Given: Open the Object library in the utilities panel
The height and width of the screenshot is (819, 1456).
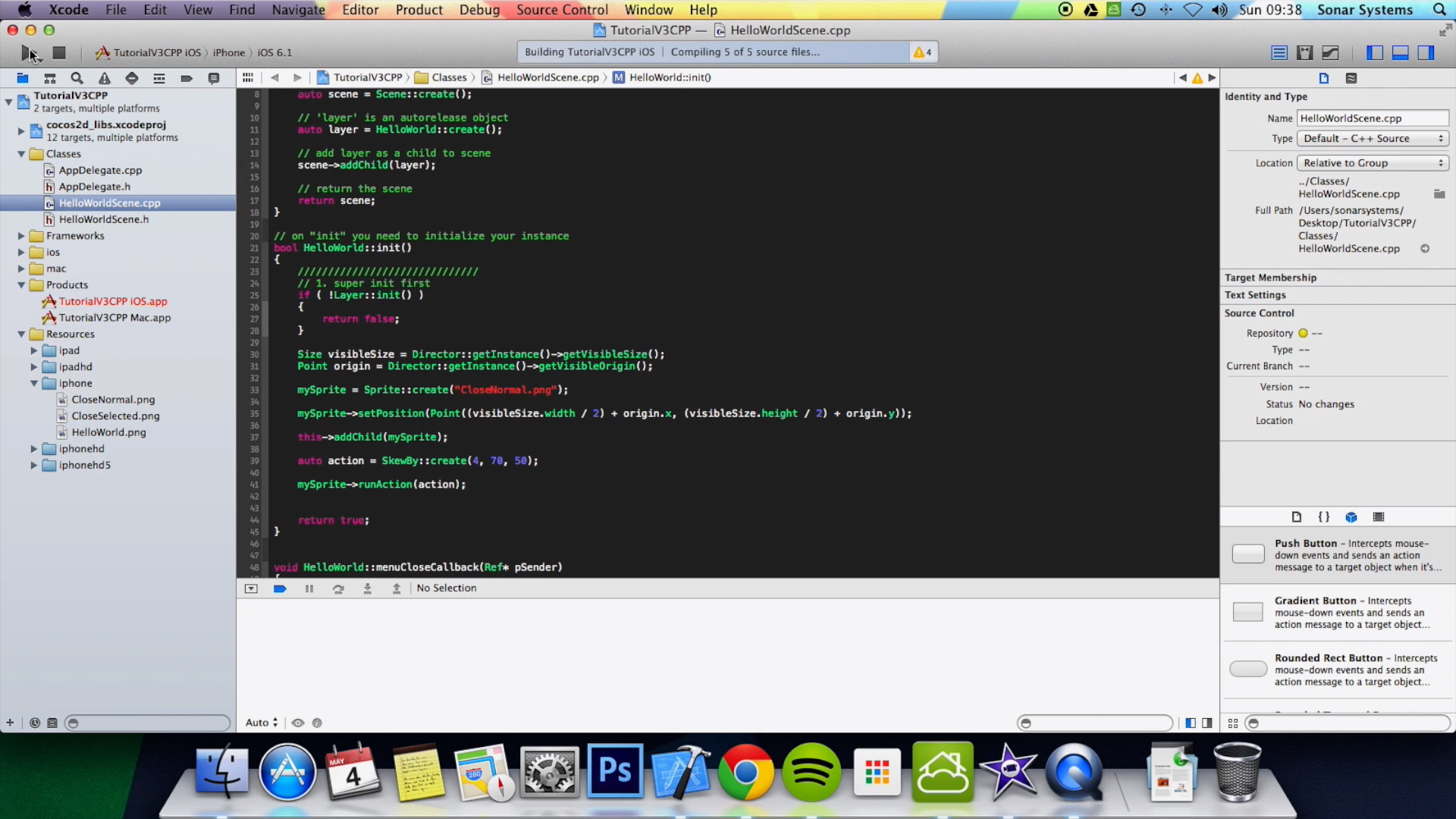Looking at the screenshot, I should pos(1351,516).
